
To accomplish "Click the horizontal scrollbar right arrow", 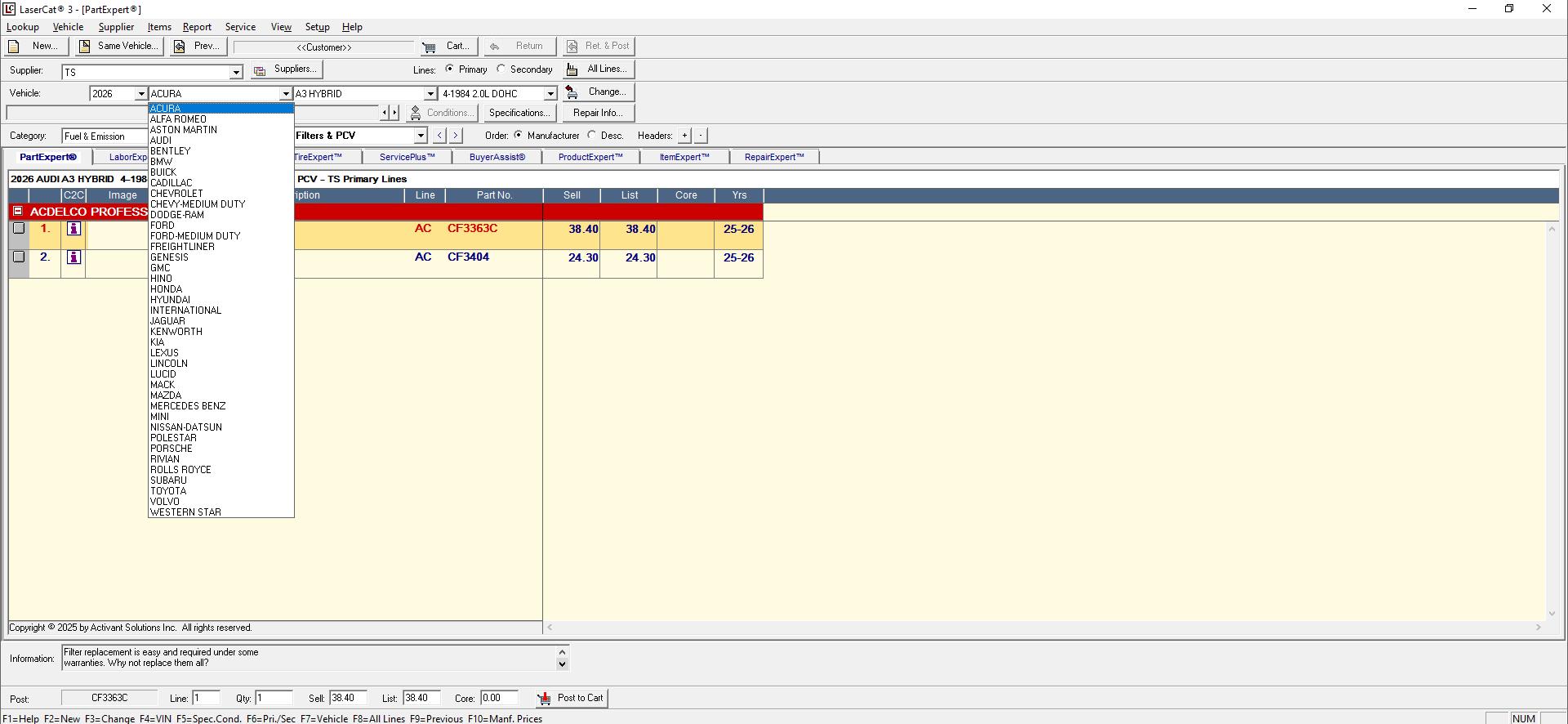I will (1538, 628).
